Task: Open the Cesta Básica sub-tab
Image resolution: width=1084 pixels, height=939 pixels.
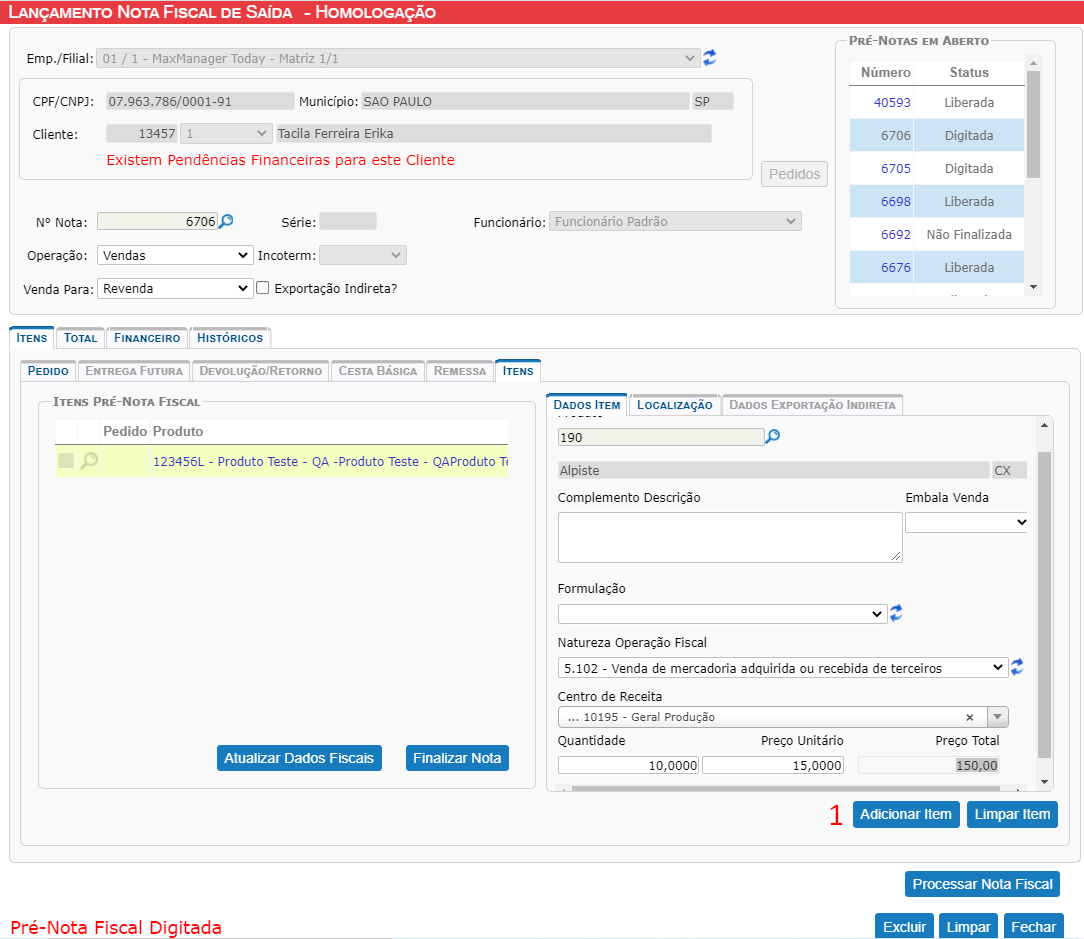Action: [378, 371]
